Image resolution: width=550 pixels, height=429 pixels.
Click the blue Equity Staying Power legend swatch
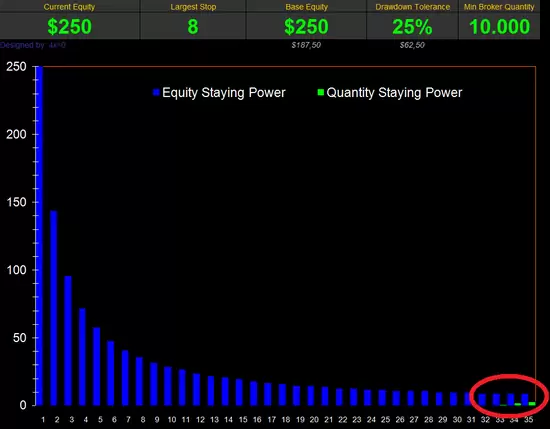point(156,92)
